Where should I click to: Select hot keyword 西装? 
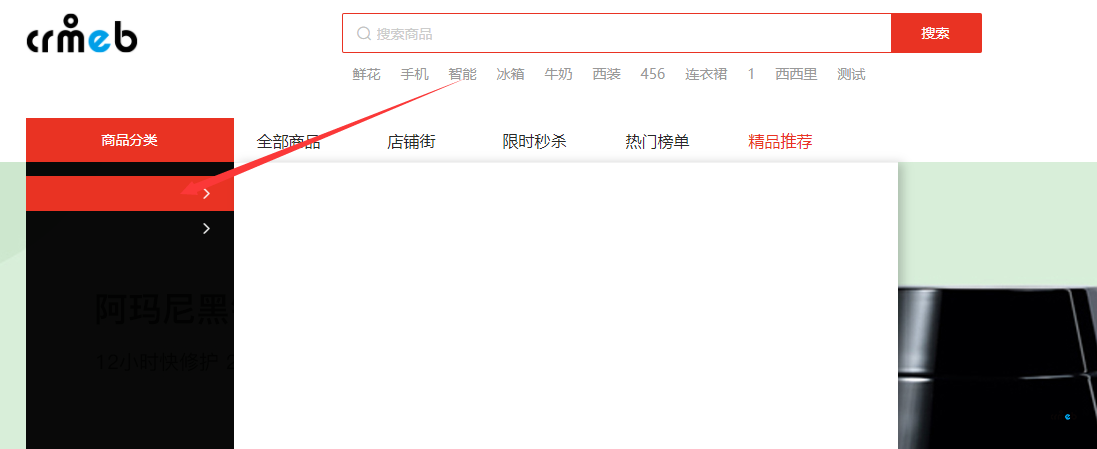[x=607, y=74]
